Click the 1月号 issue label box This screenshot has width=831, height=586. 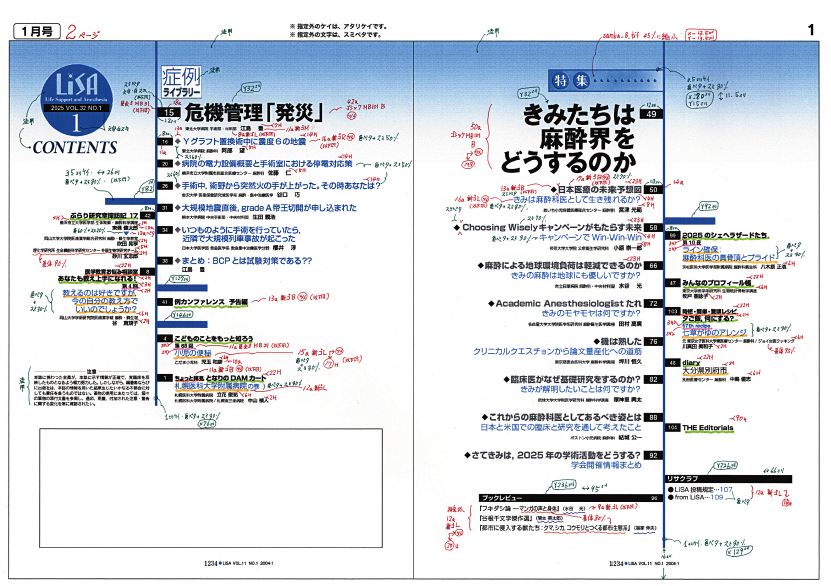click(34, 31)
